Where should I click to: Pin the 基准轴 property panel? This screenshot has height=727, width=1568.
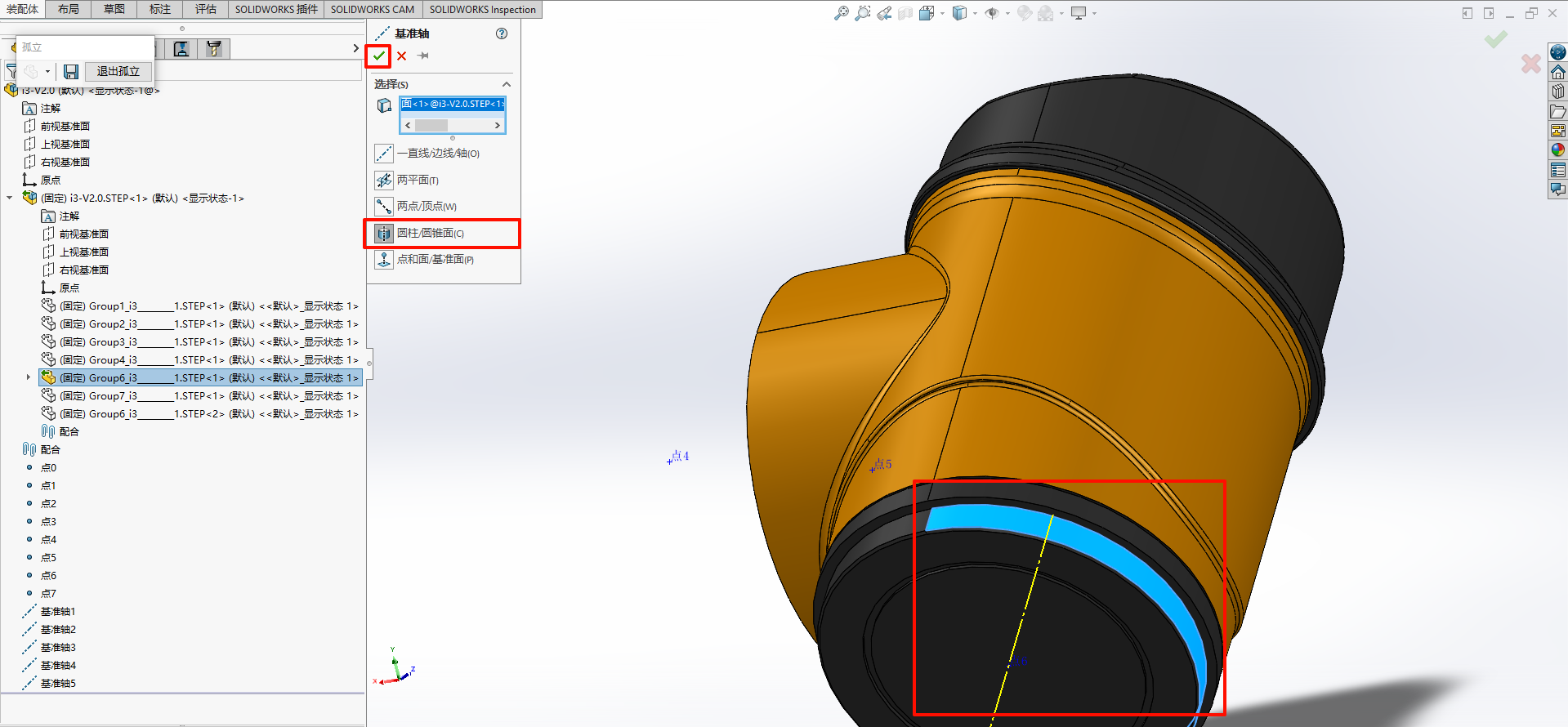(x=423, y=56)
